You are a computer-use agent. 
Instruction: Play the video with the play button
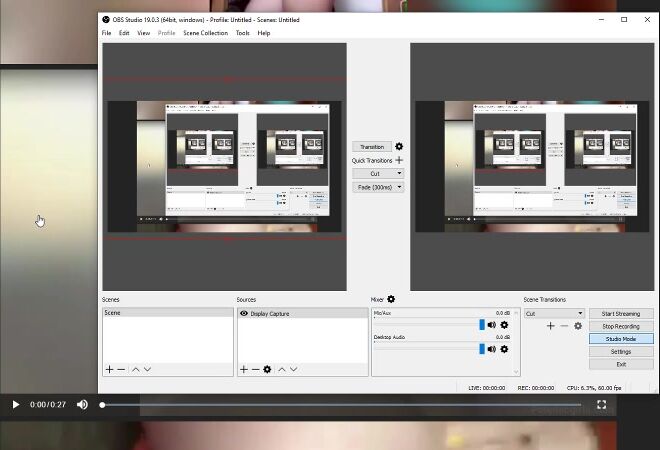15,404
